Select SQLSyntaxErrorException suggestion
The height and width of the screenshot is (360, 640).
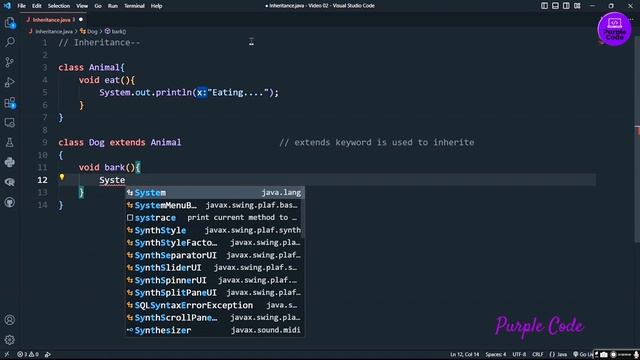(214, 305)
